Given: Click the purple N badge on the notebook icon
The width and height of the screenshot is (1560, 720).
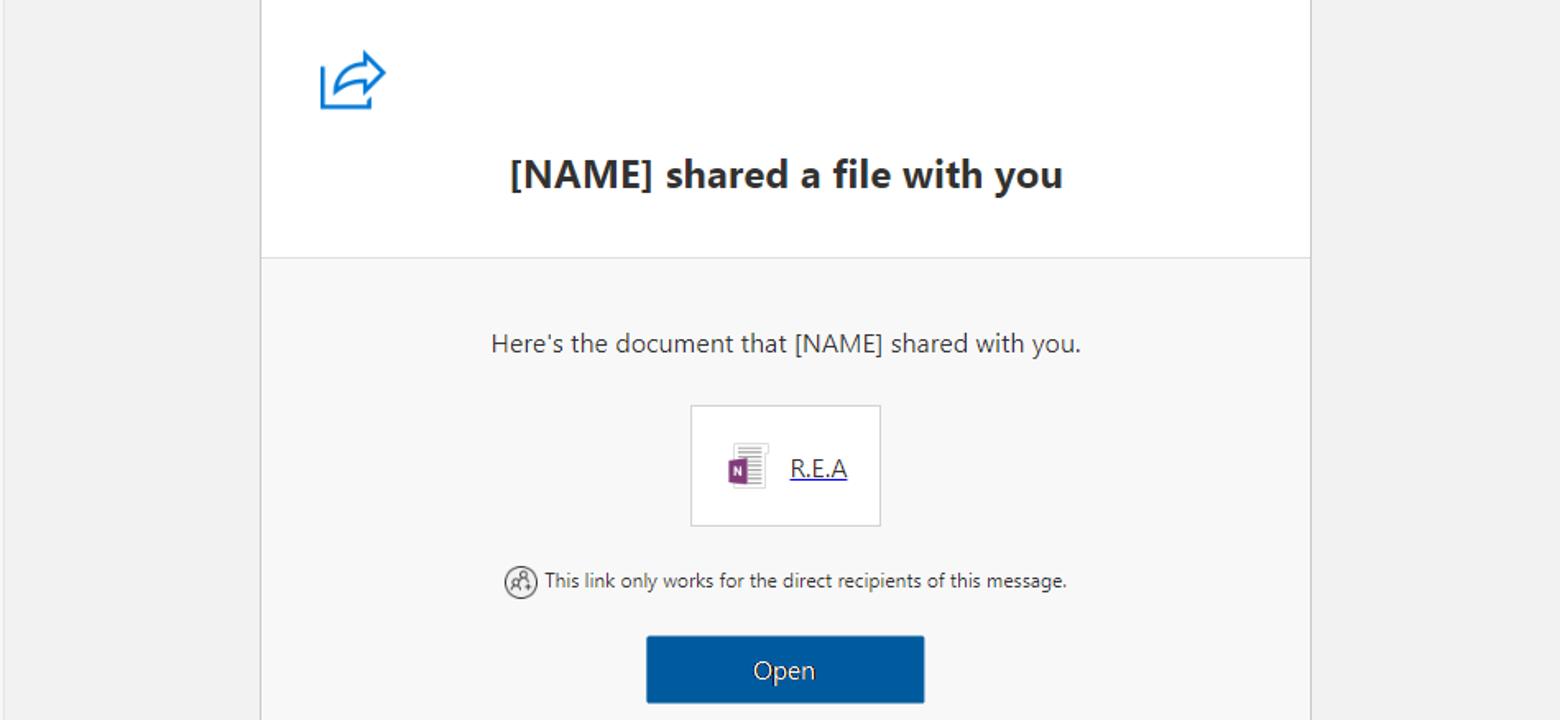Looking at the screenshot, I should [x=738, y=469].
